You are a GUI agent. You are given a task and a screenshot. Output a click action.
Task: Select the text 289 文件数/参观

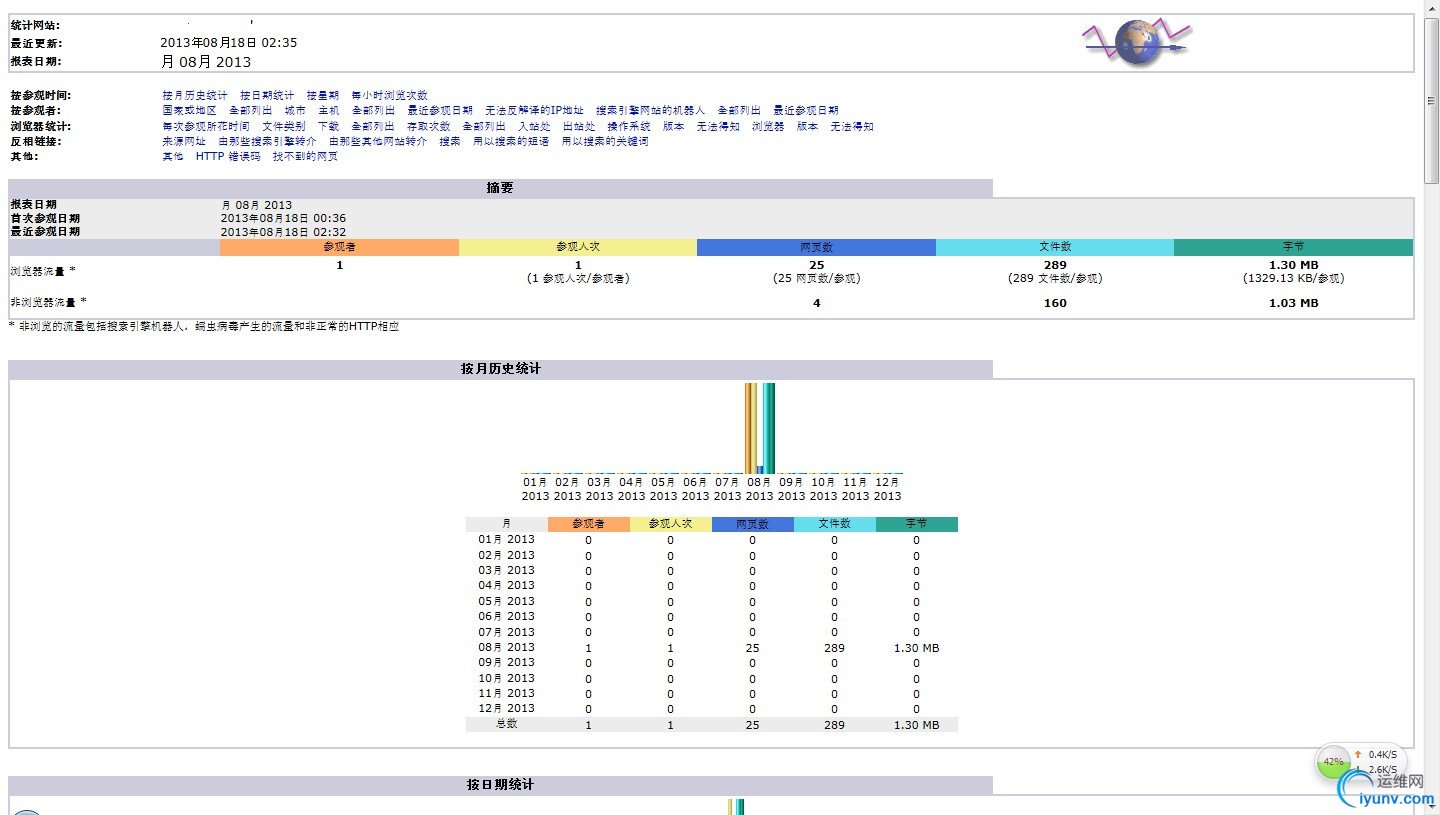point(1055,279)
